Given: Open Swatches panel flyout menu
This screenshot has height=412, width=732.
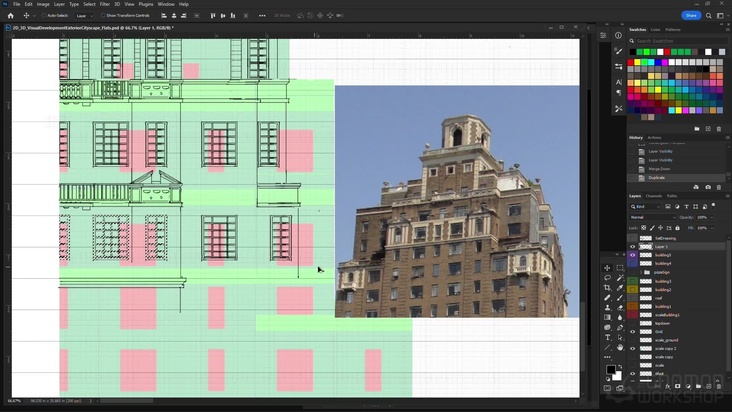Looking at the screenshot, I should click(x=727, y=29).
